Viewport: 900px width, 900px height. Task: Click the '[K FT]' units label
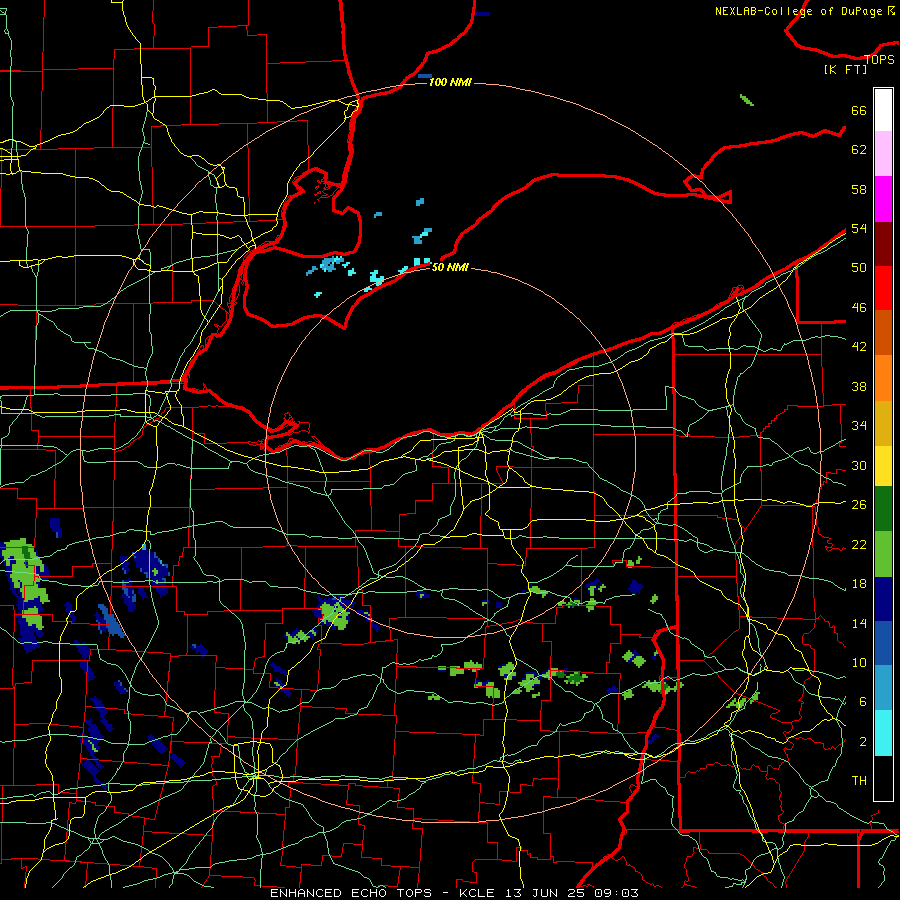845,69
